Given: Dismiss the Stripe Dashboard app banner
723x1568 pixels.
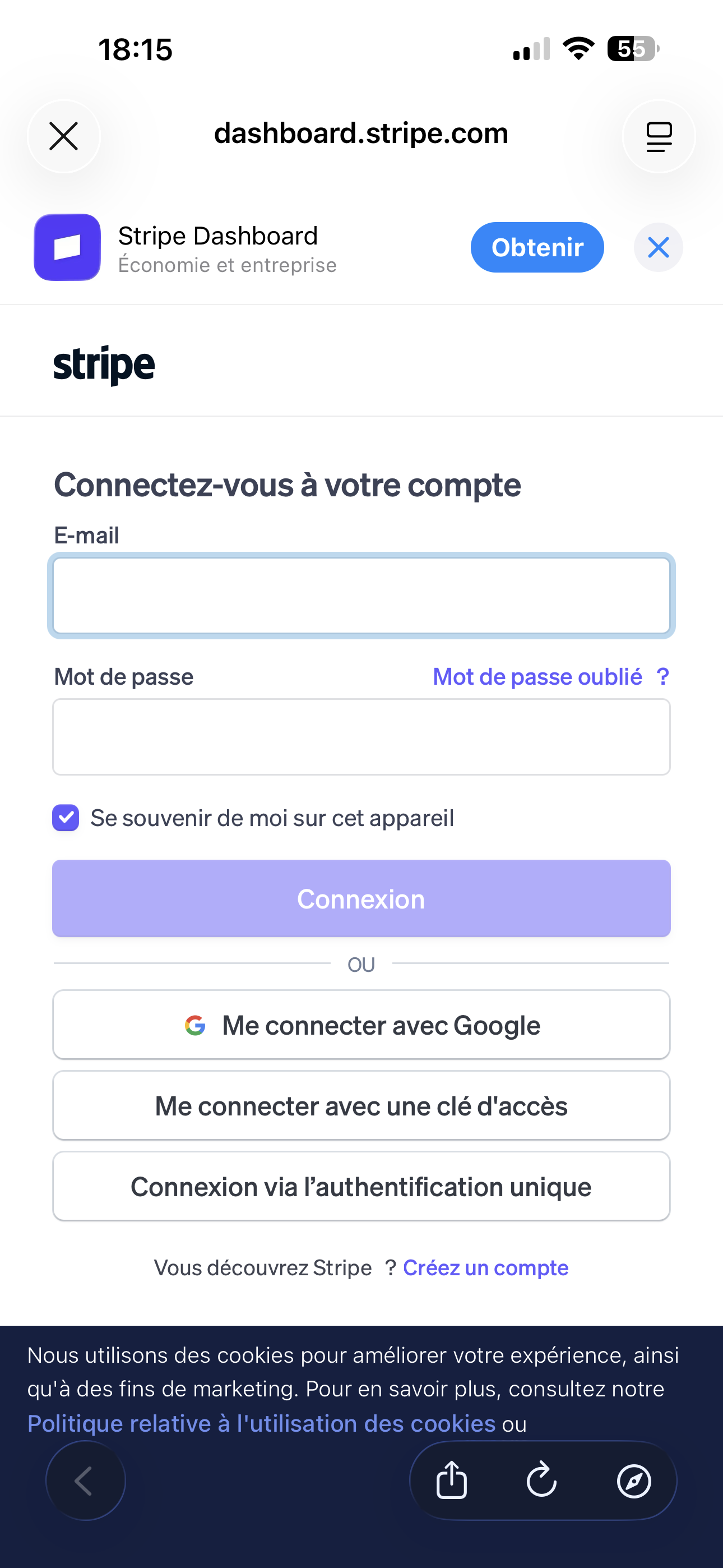Looking at the screenshot, I should pos(658,247).
